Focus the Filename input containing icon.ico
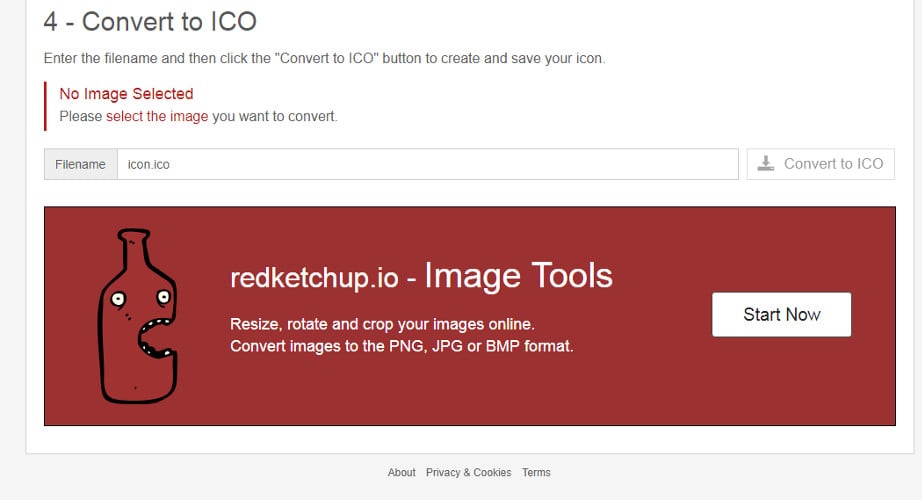Image resolution: width=922 pixels, height=500 pixels. pos(427,164)
